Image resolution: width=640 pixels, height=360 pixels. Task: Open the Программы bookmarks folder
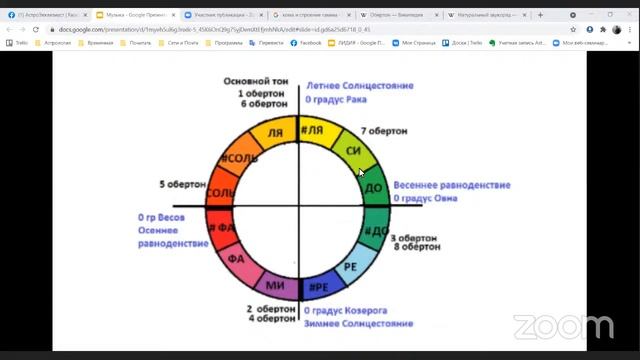pyautogui.click(x=224, y=42)
